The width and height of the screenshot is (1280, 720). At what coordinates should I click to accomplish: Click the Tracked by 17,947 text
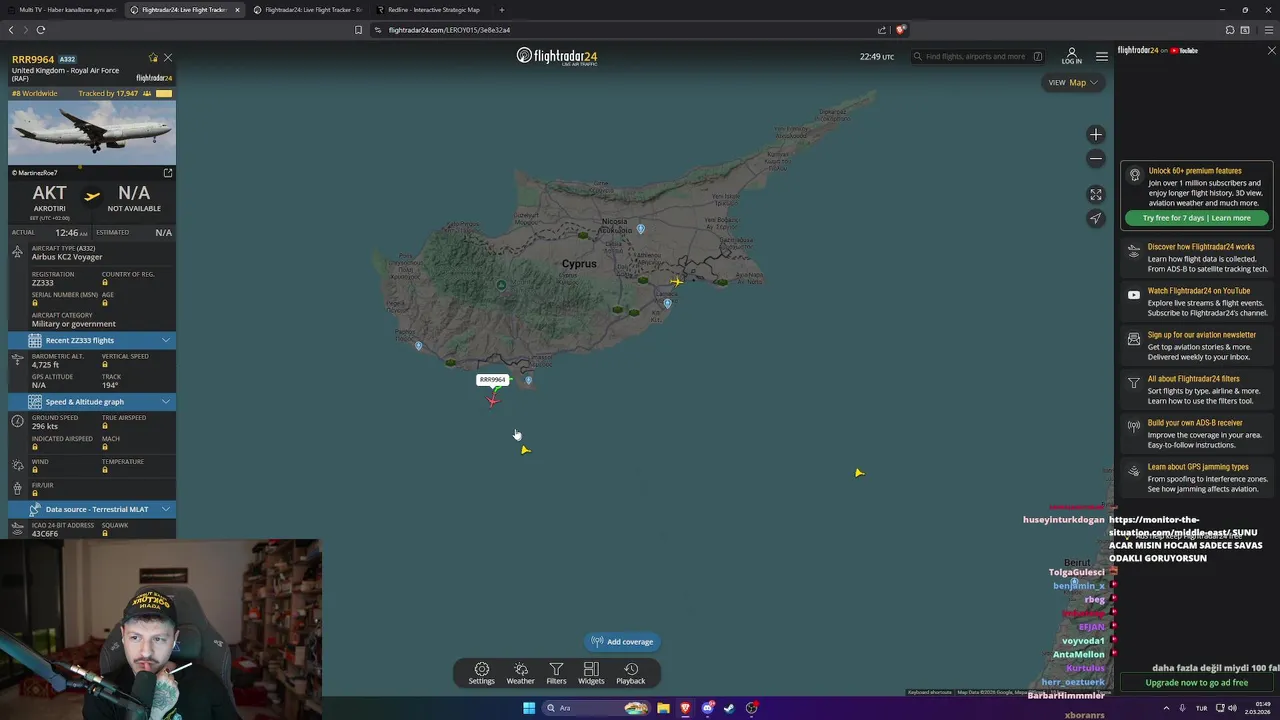[108, 94]
